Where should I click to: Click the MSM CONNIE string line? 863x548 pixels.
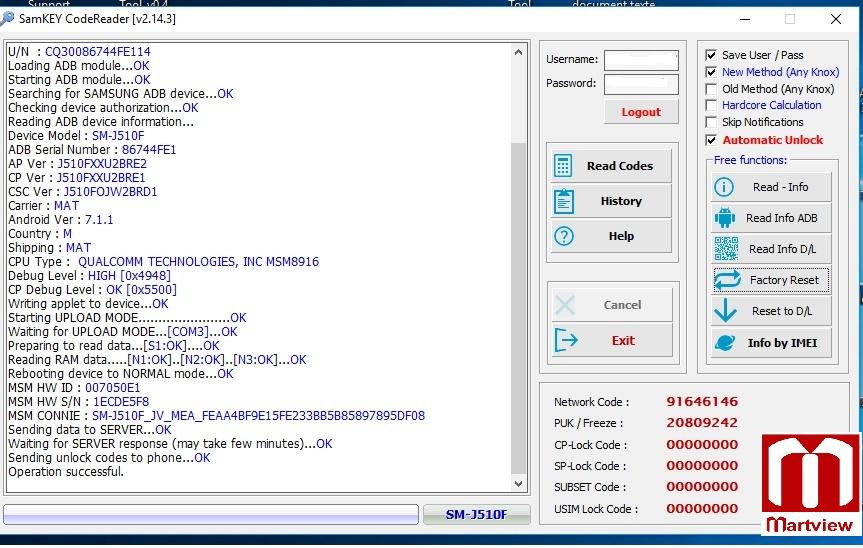pos(216,416)
